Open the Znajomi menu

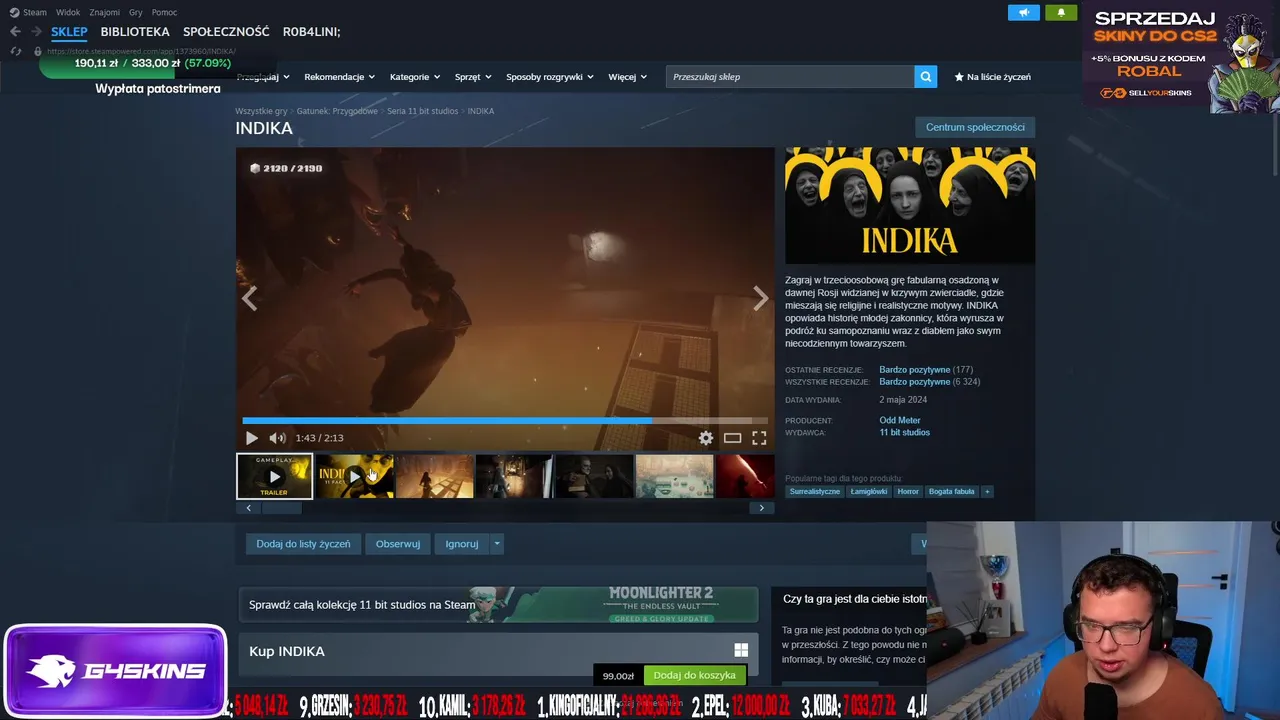(x=104, y=12)
